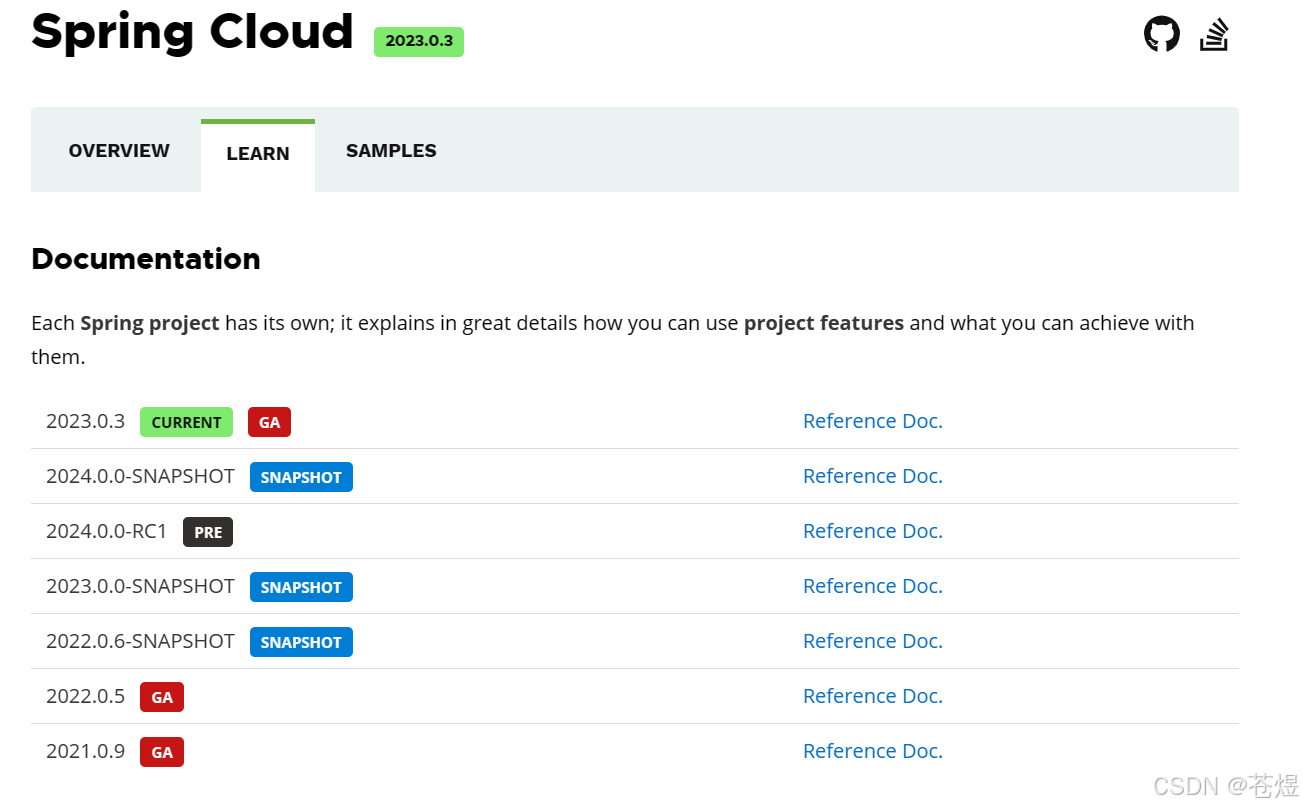Click the PRE badge beside 2024.0.0-RC1
Image resolution: width=1303 pixels, height=808 pixels.
(207, 532)
